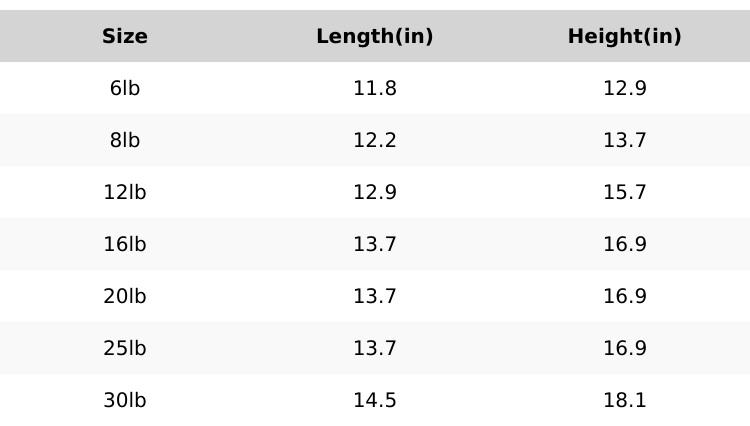Click the Height(in) column header
This screenshot has width=750, height=426.
[625, 37]
